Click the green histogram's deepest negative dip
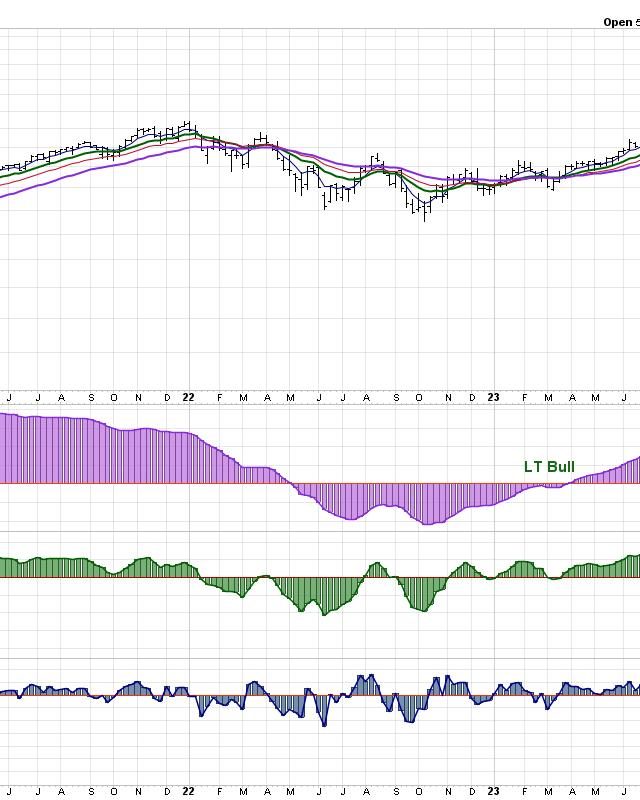The image size is (640, 800). point(323,610)
